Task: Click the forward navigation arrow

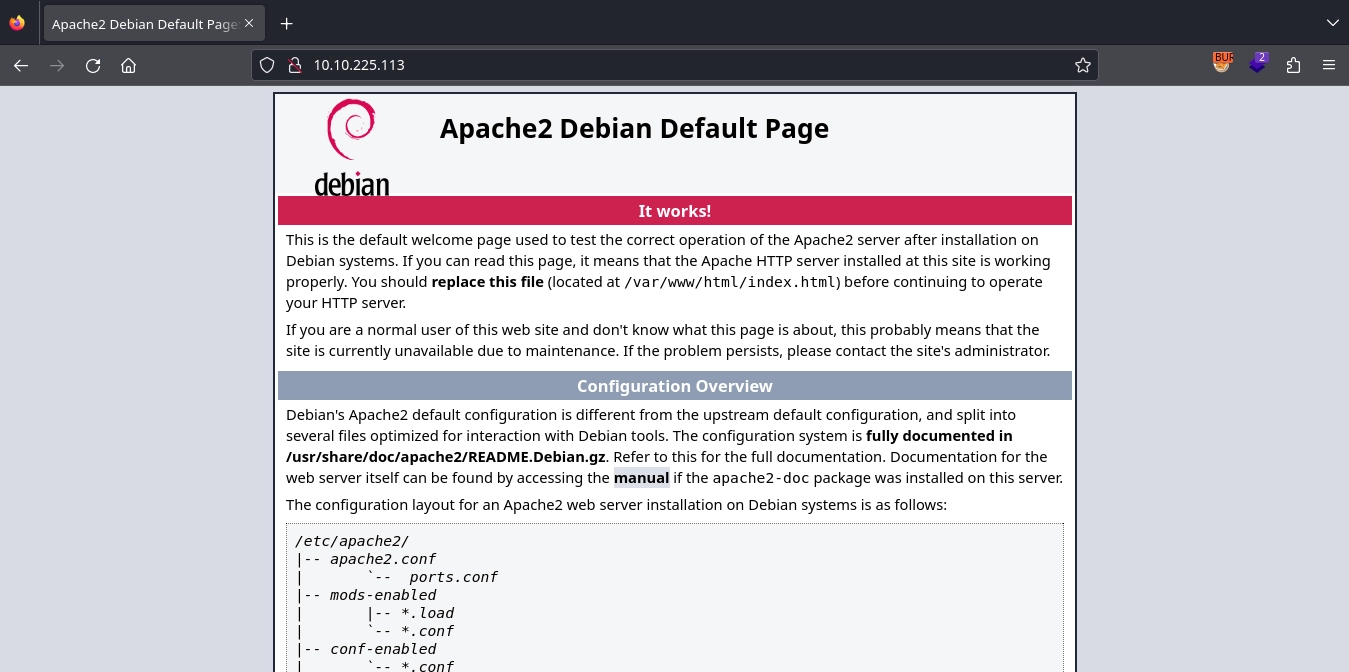Action: (57, 65)
